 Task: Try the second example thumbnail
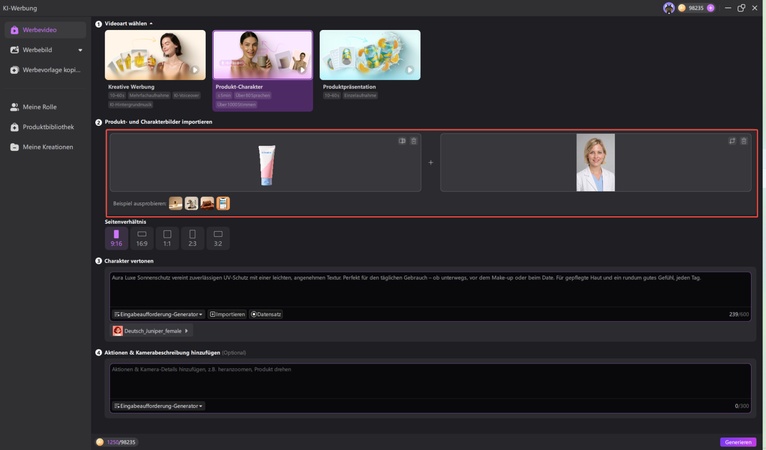(x=192, y=203)
